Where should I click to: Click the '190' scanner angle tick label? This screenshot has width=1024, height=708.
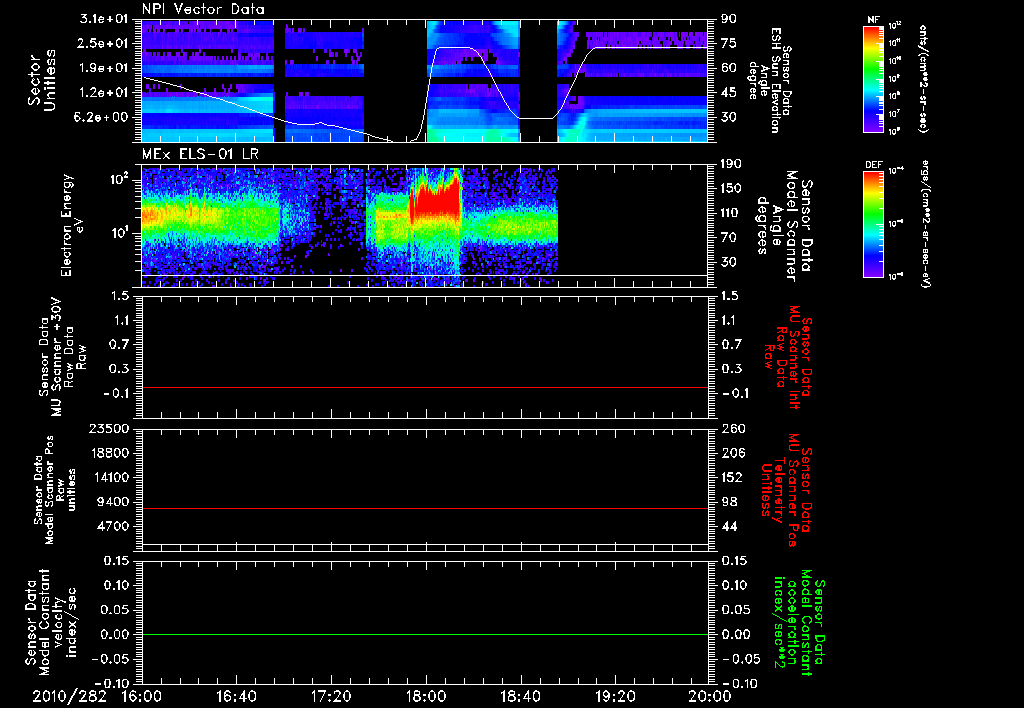coord(732,164)
